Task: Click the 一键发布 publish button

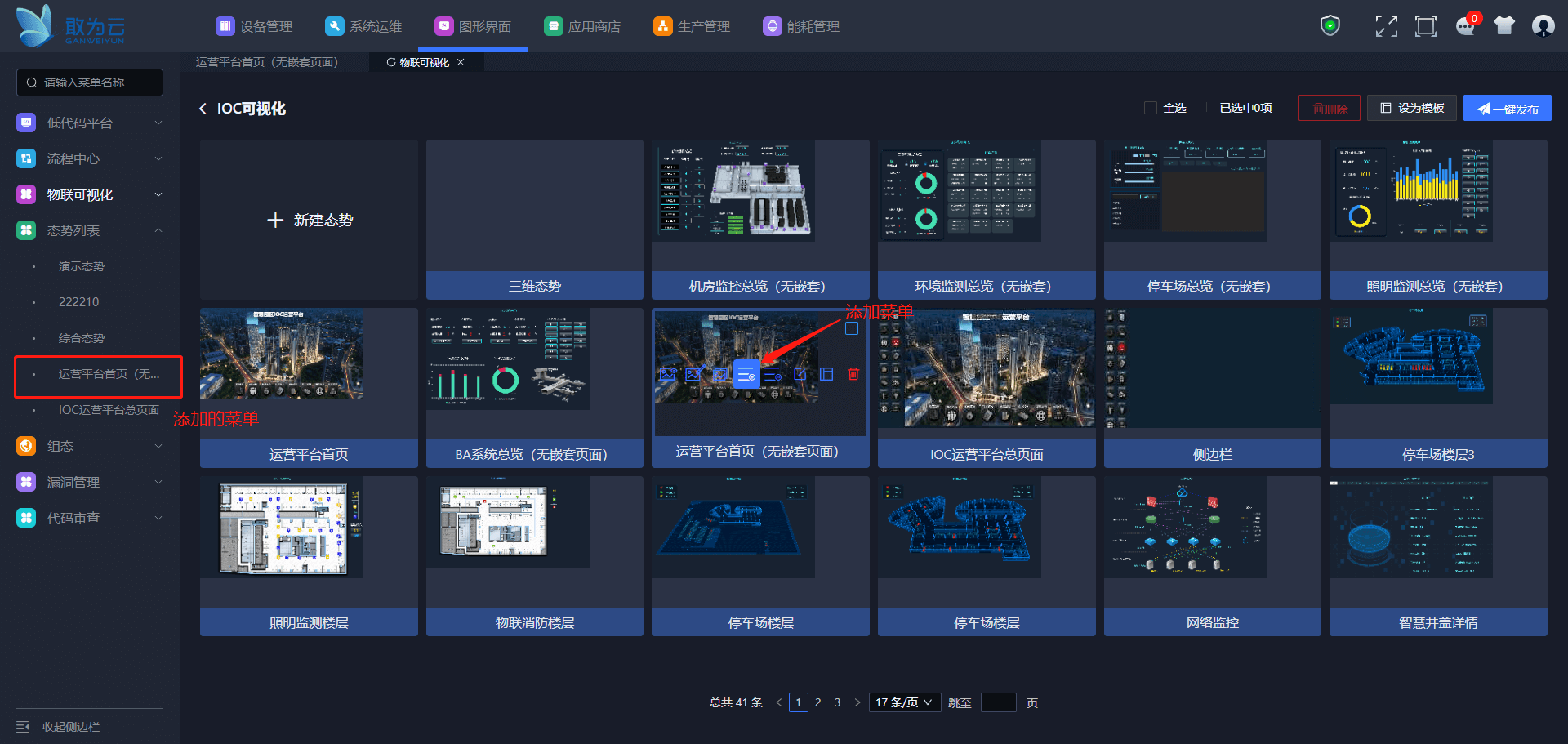Action: (x=1507, y=108)
